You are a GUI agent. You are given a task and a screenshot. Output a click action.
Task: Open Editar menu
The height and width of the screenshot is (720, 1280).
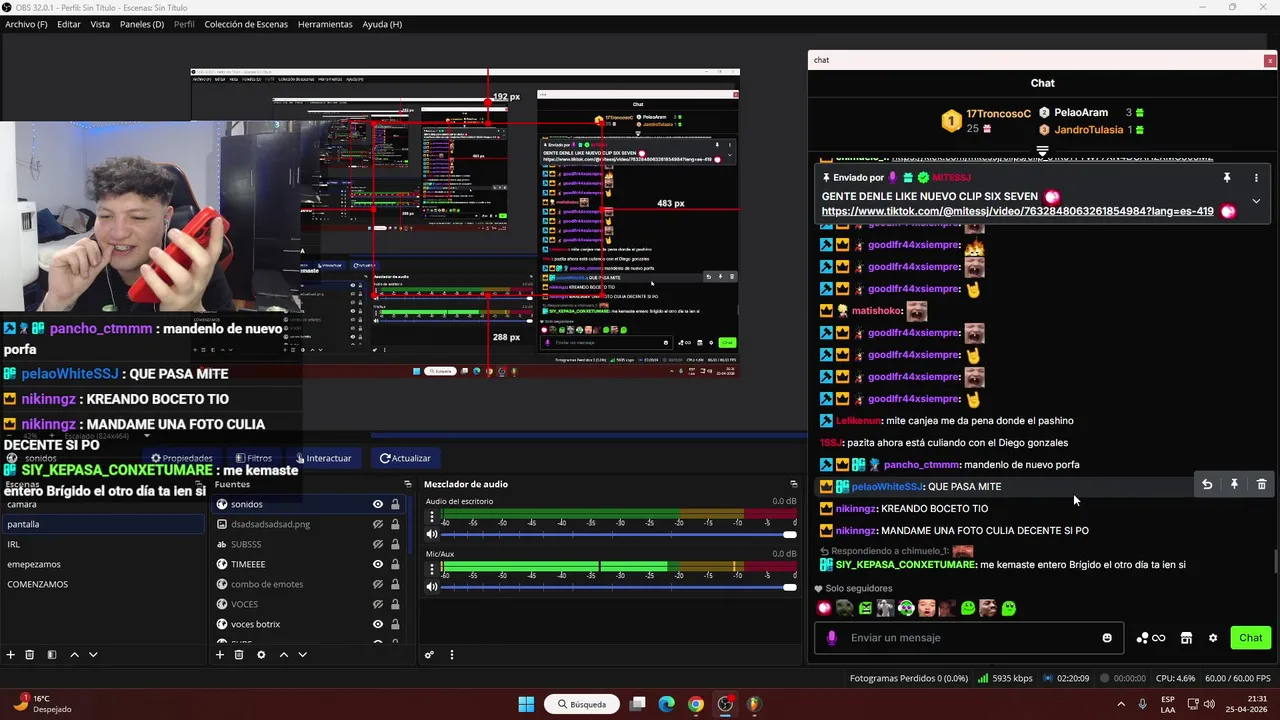pos(69,24)
